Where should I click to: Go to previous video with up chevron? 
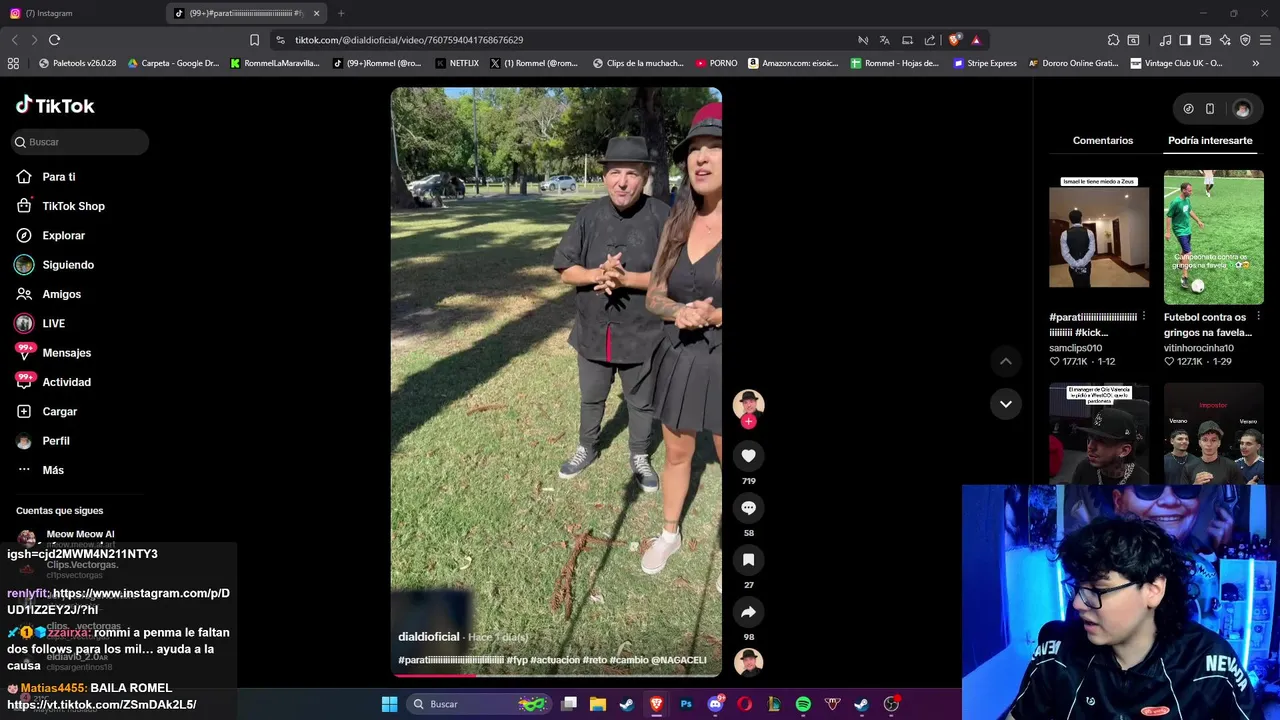(x=1006, y=361)
